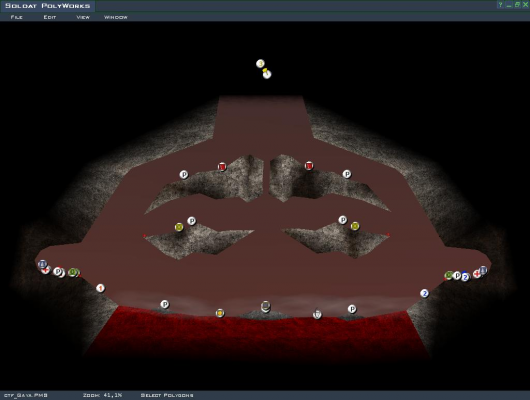Select the marker atop the center lava mound
The image size is (530, 400).
click(x=266, y=306)
